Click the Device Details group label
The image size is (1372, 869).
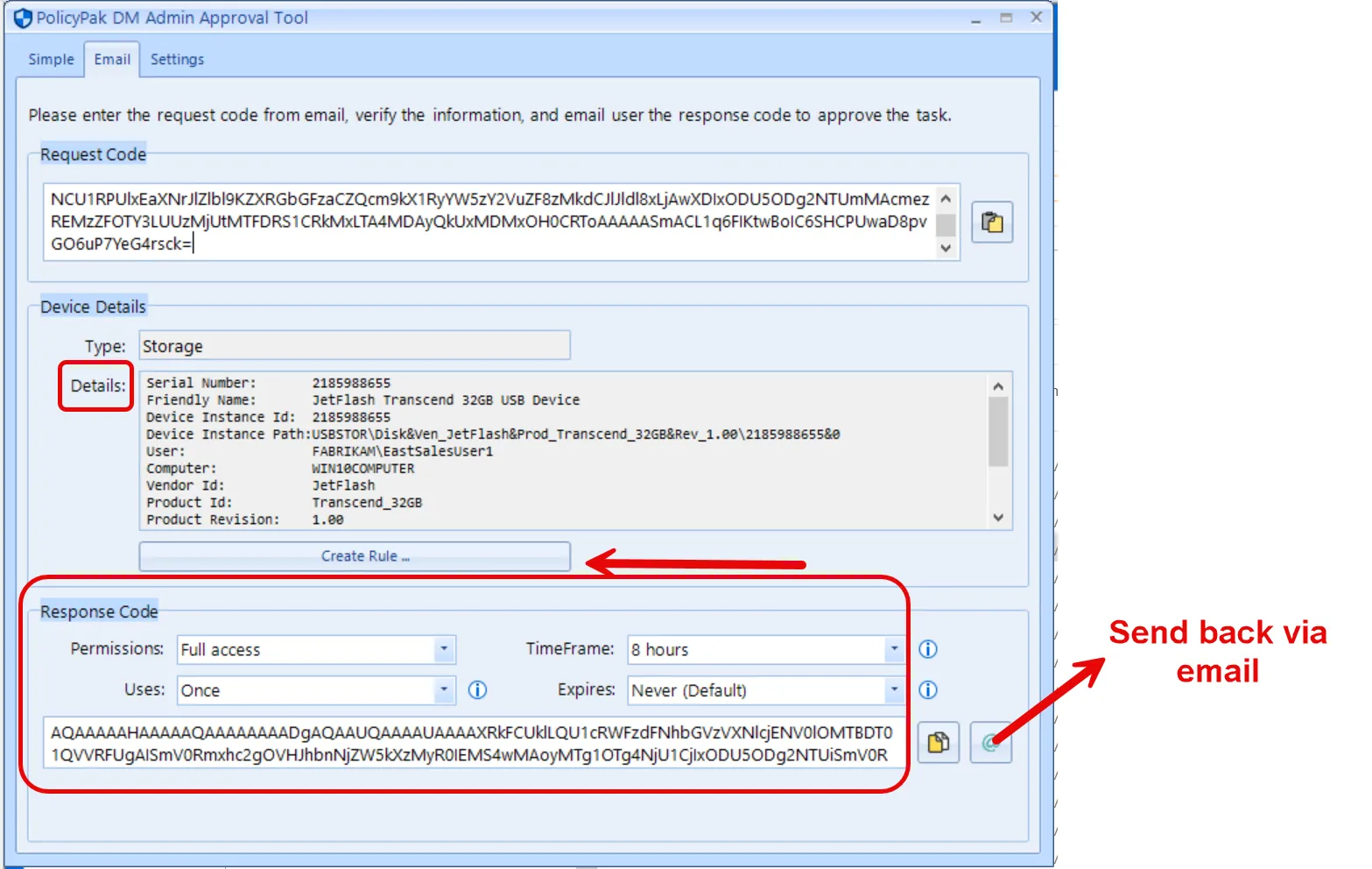tap(93, 307)
